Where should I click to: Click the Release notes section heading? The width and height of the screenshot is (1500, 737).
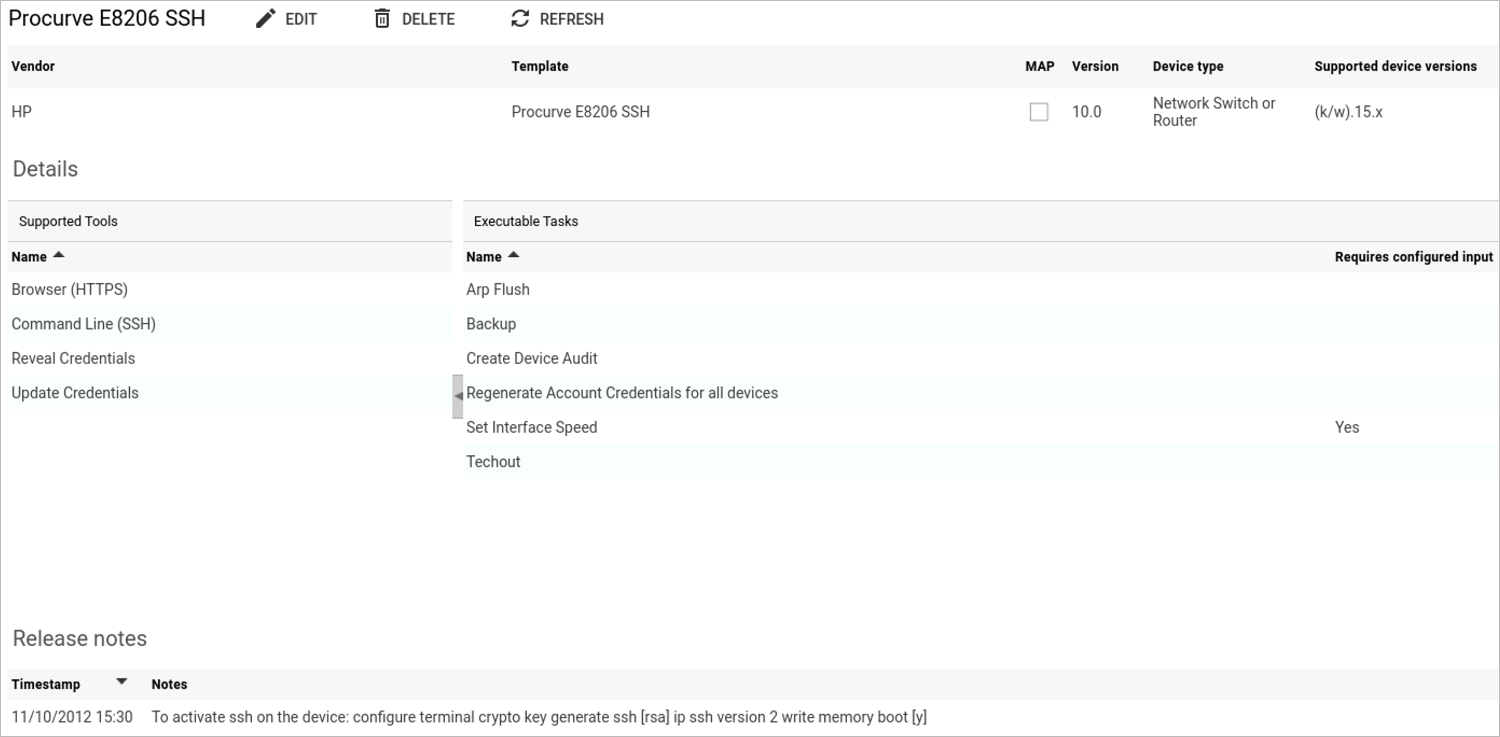pos(80,638)
